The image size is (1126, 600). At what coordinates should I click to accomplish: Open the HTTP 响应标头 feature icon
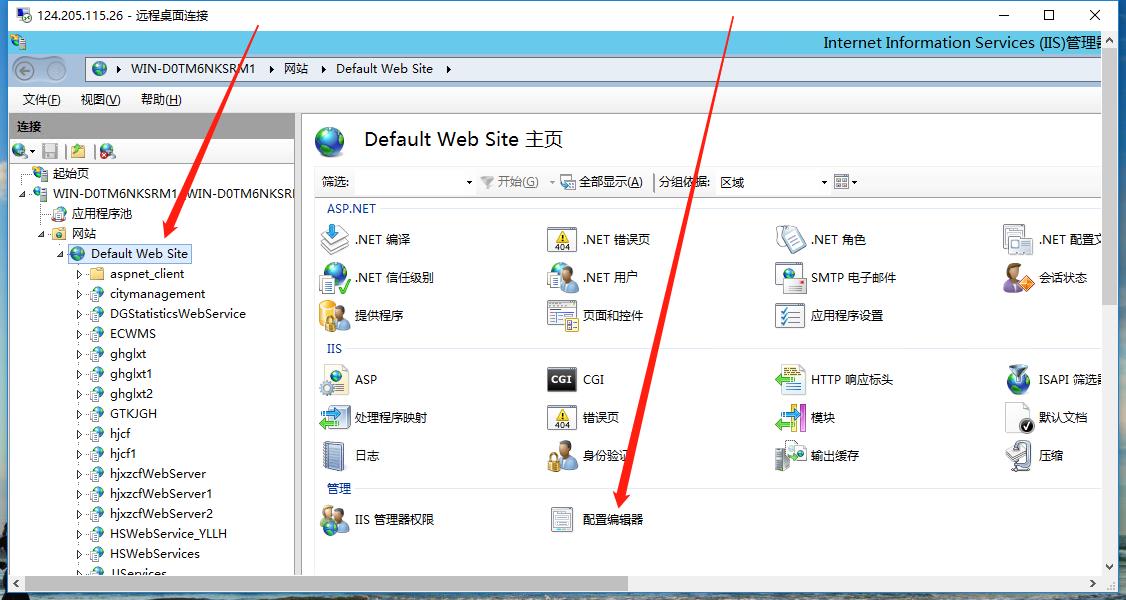pos(791,380)
